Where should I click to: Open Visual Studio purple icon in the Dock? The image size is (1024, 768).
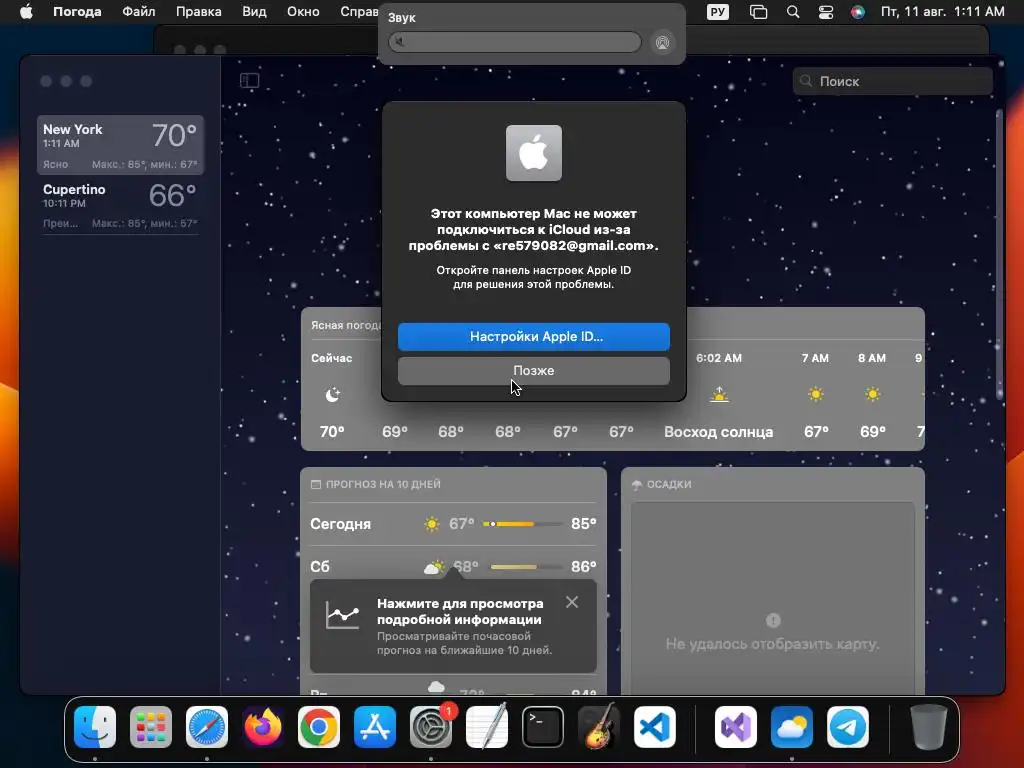(736, 726)
